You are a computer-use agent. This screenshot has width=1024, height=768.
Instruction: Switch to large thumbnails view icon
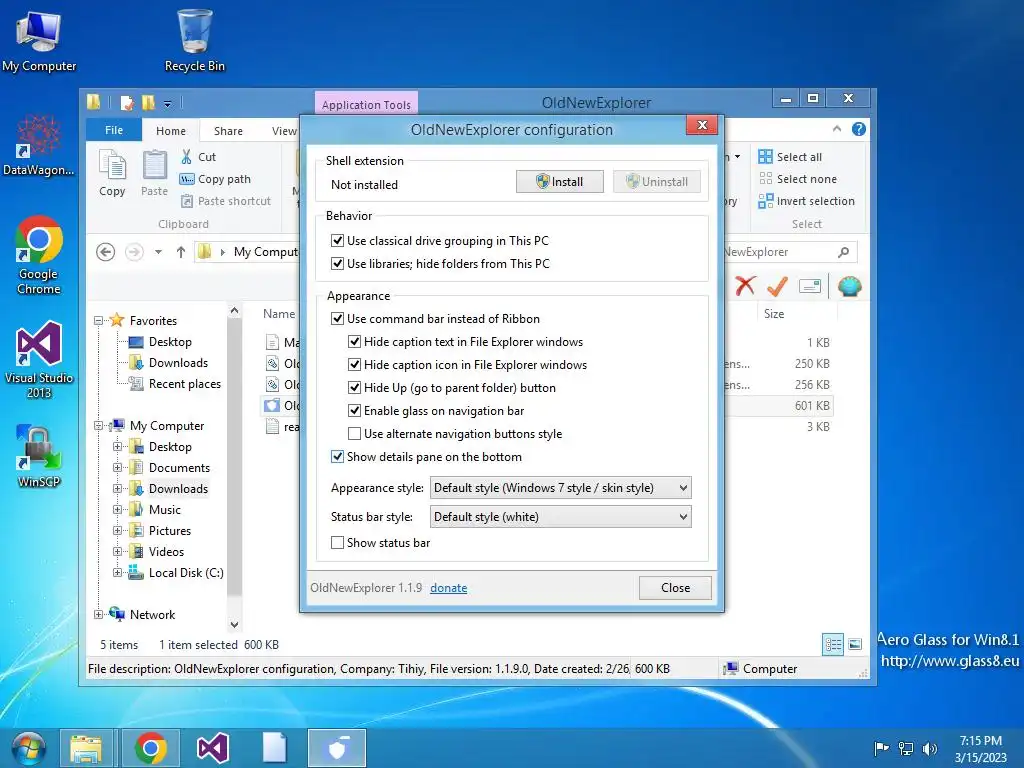pyautogui.click(x=855, y=645)
